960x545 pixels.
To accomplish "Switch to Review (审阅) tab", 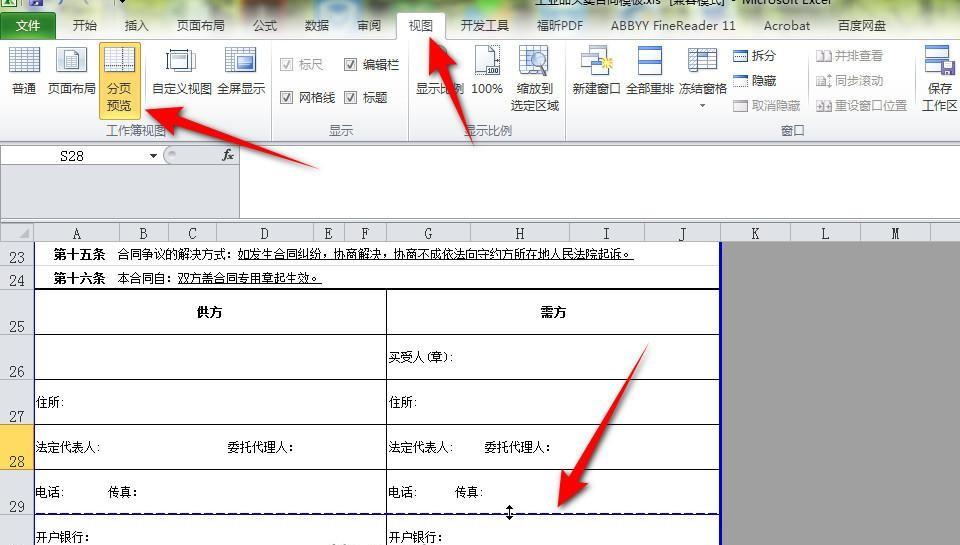I will [369, 26].
